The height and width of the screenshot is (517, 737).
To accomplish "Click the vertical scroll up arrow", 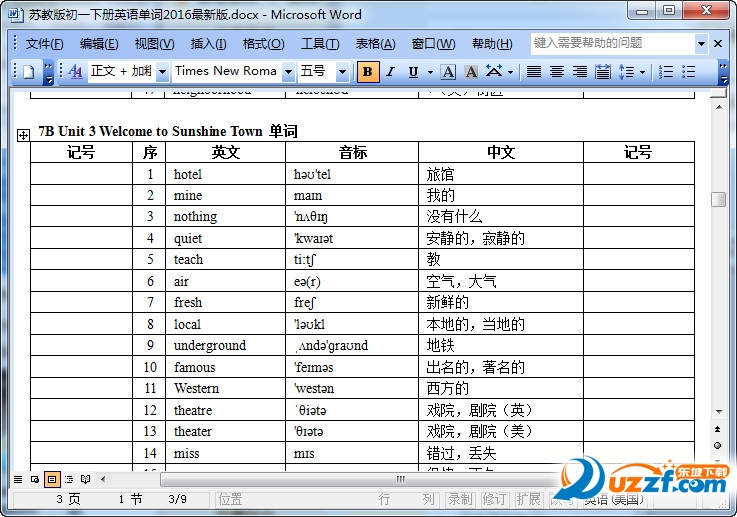I will (x=719, y=107).
